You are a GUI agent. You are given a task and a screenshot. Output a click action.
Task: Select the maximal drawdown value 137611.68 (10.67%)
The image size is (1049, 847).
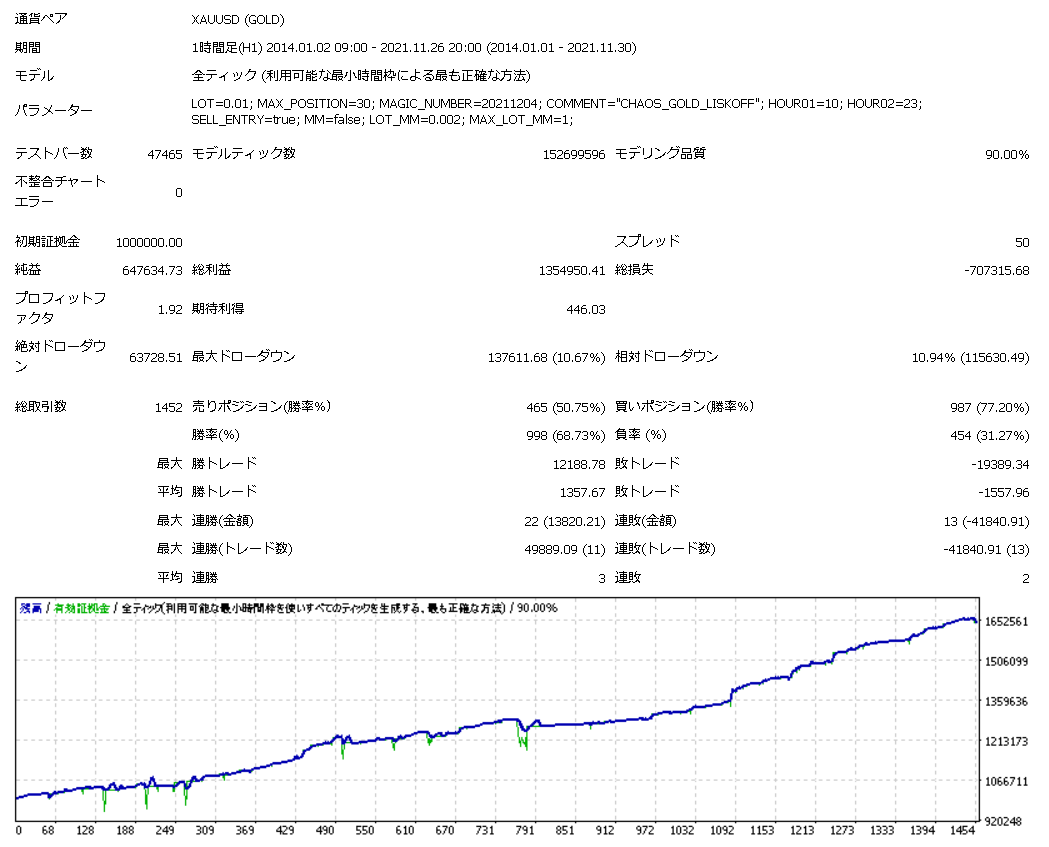546,358
